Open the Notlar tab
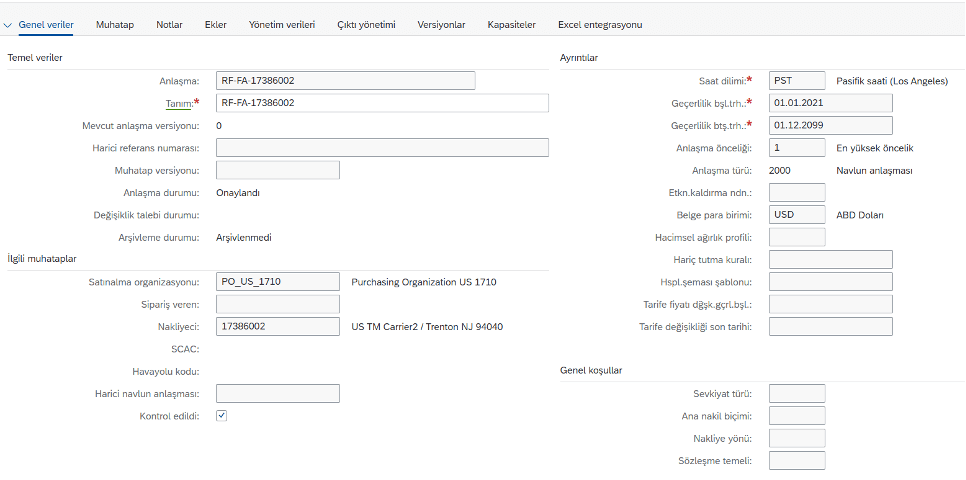Screen dimensions: 966x480 (x=169, y=24)
